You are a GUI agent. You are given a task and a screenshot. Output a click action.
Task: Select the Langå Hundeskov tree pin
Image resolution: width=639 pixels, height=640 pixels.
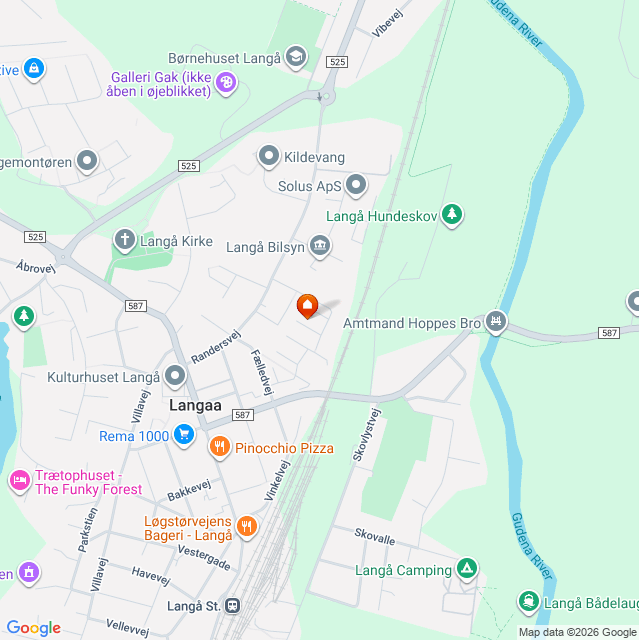pyautogui.click(x=452, y=215)
